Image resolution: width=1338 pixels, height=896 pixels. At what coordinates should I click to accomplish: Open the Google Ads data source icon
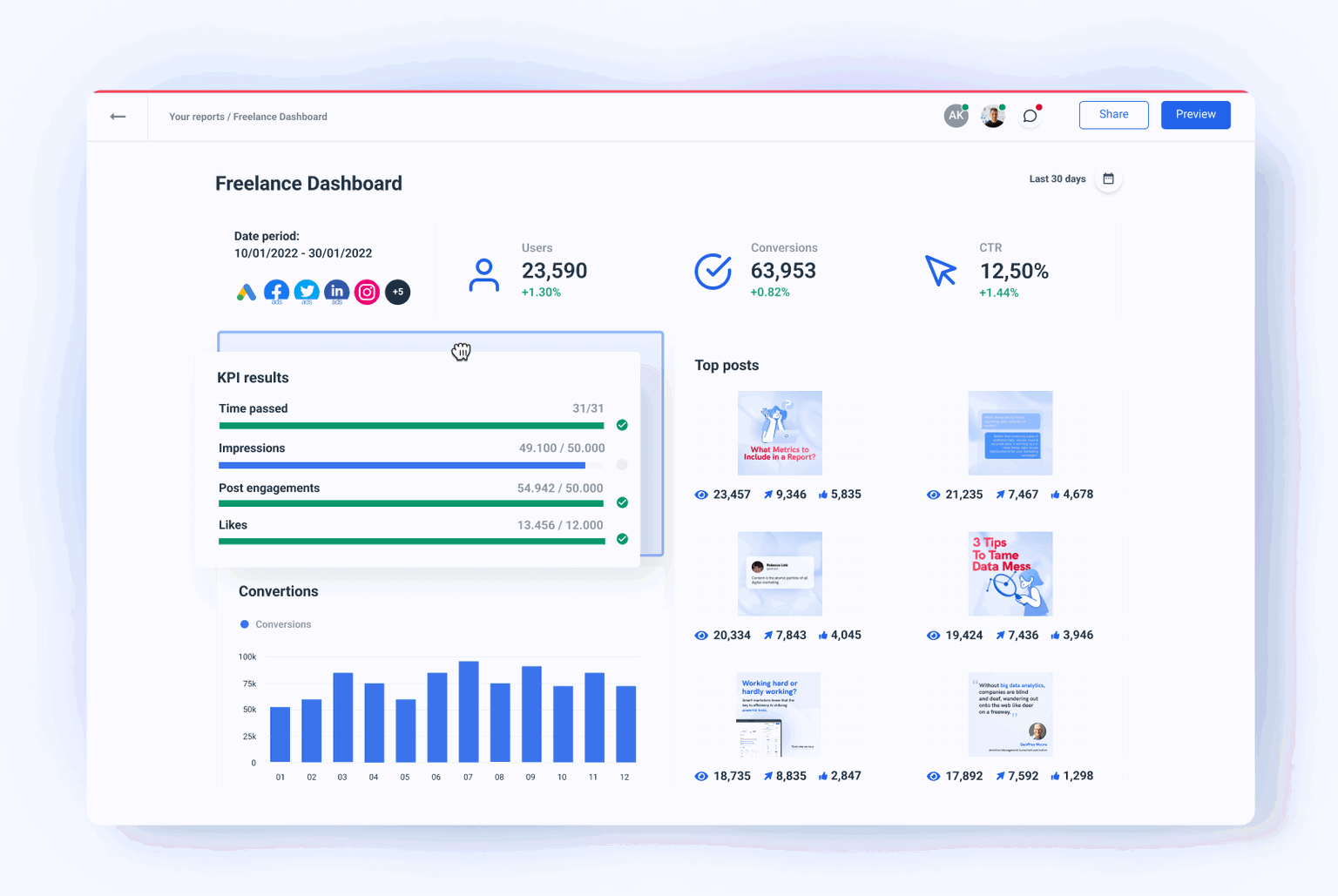click(x=247, y=292)
